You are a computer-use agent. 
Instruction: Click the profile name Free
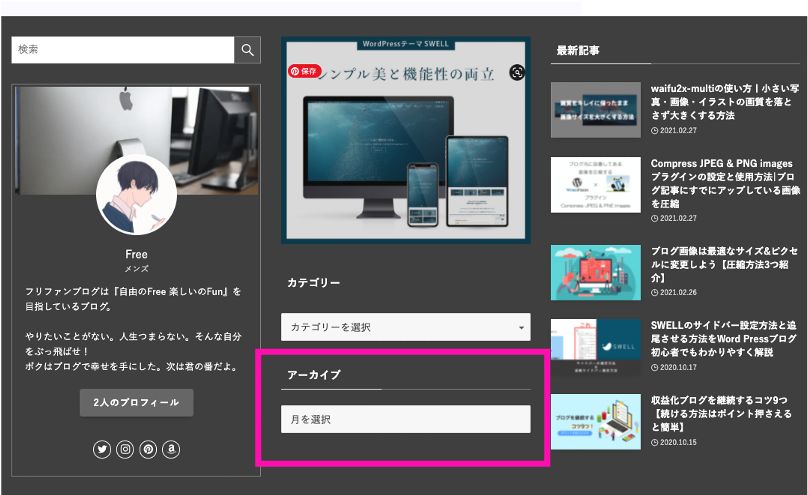point(137,254)
